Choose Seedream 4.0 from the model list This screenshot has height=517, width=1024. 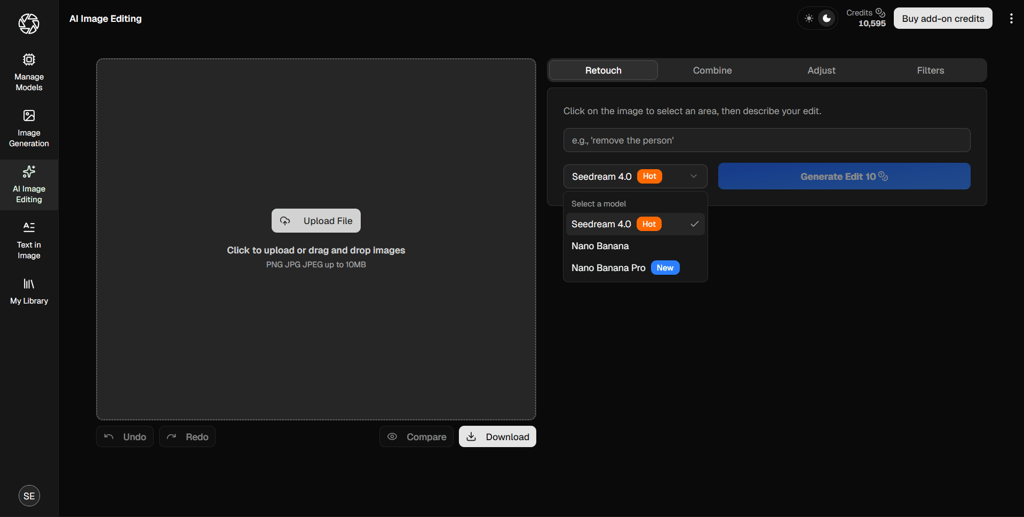click(x=635, y=224)
